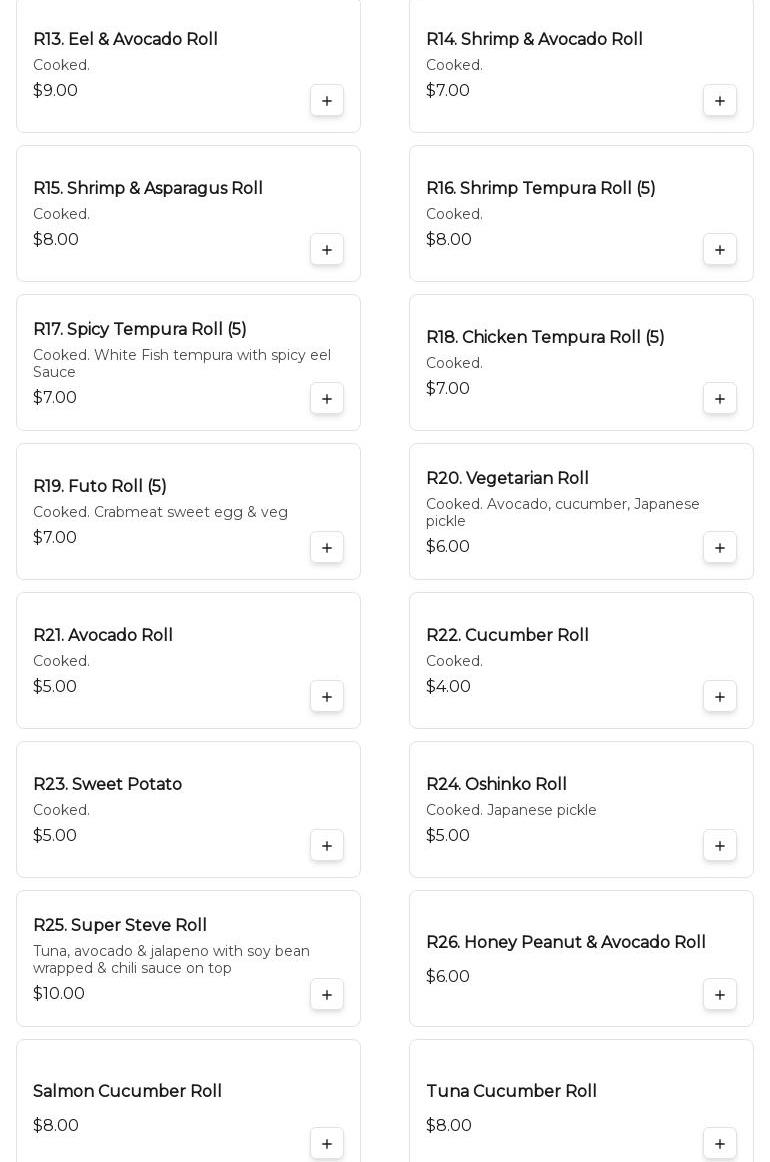Click plus button for Shrimp & Asparagus Roll
The height and width of the screenshot is (1162, 770).
(x=327, y=250)
